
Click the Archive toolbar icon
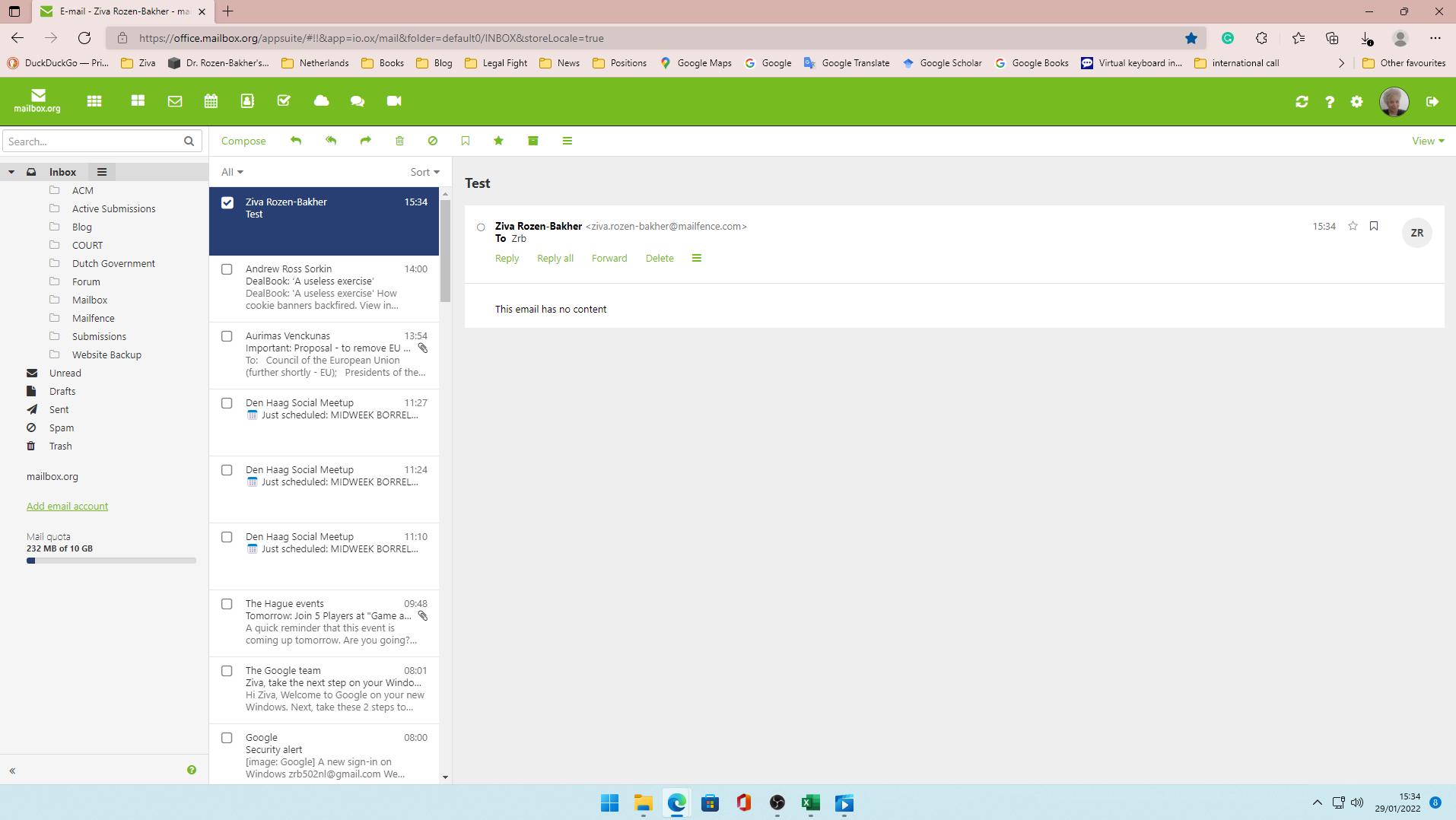(533, 141)
